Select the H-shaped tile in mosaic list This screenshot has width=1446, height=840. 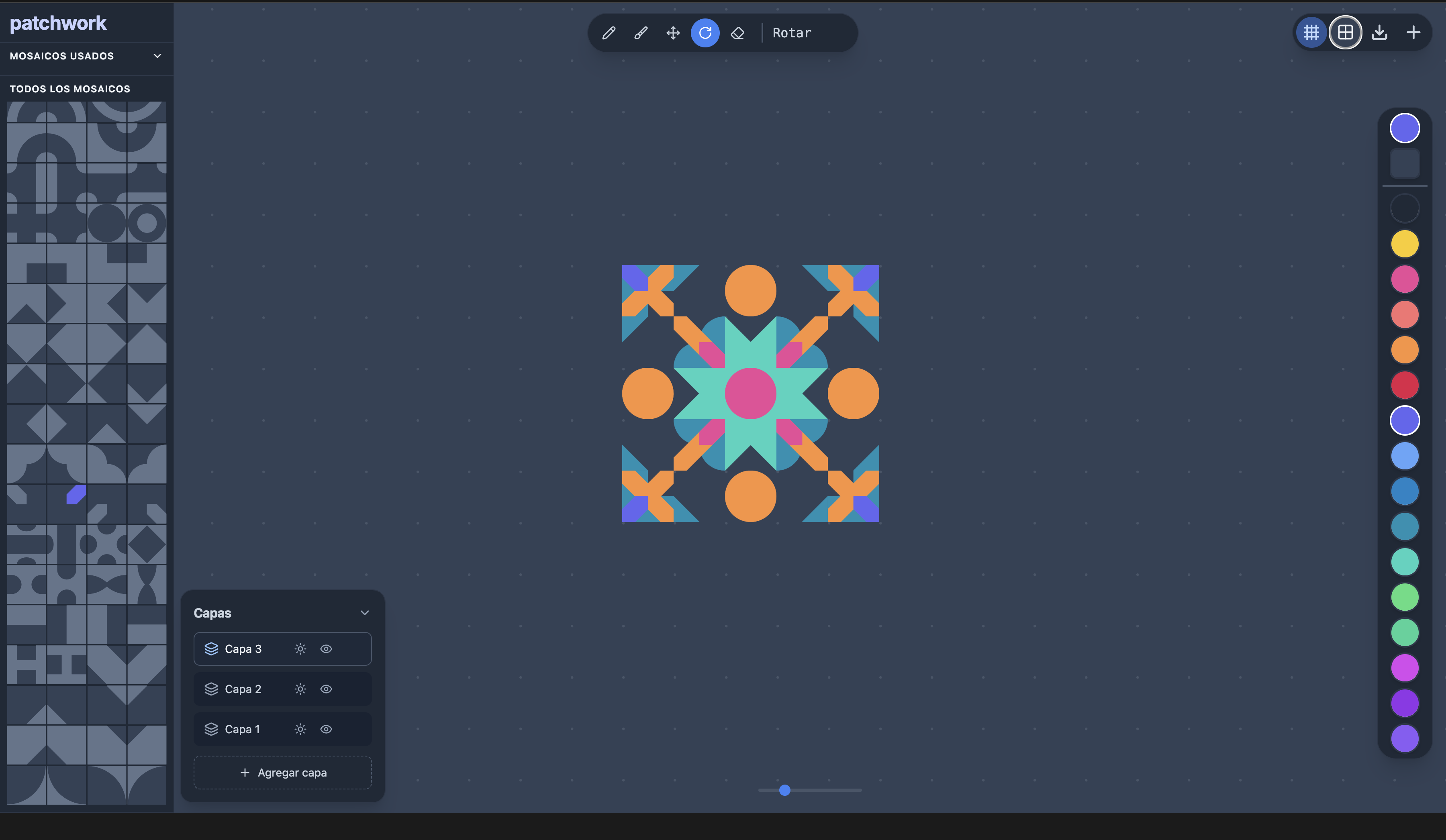coord(27,665)
